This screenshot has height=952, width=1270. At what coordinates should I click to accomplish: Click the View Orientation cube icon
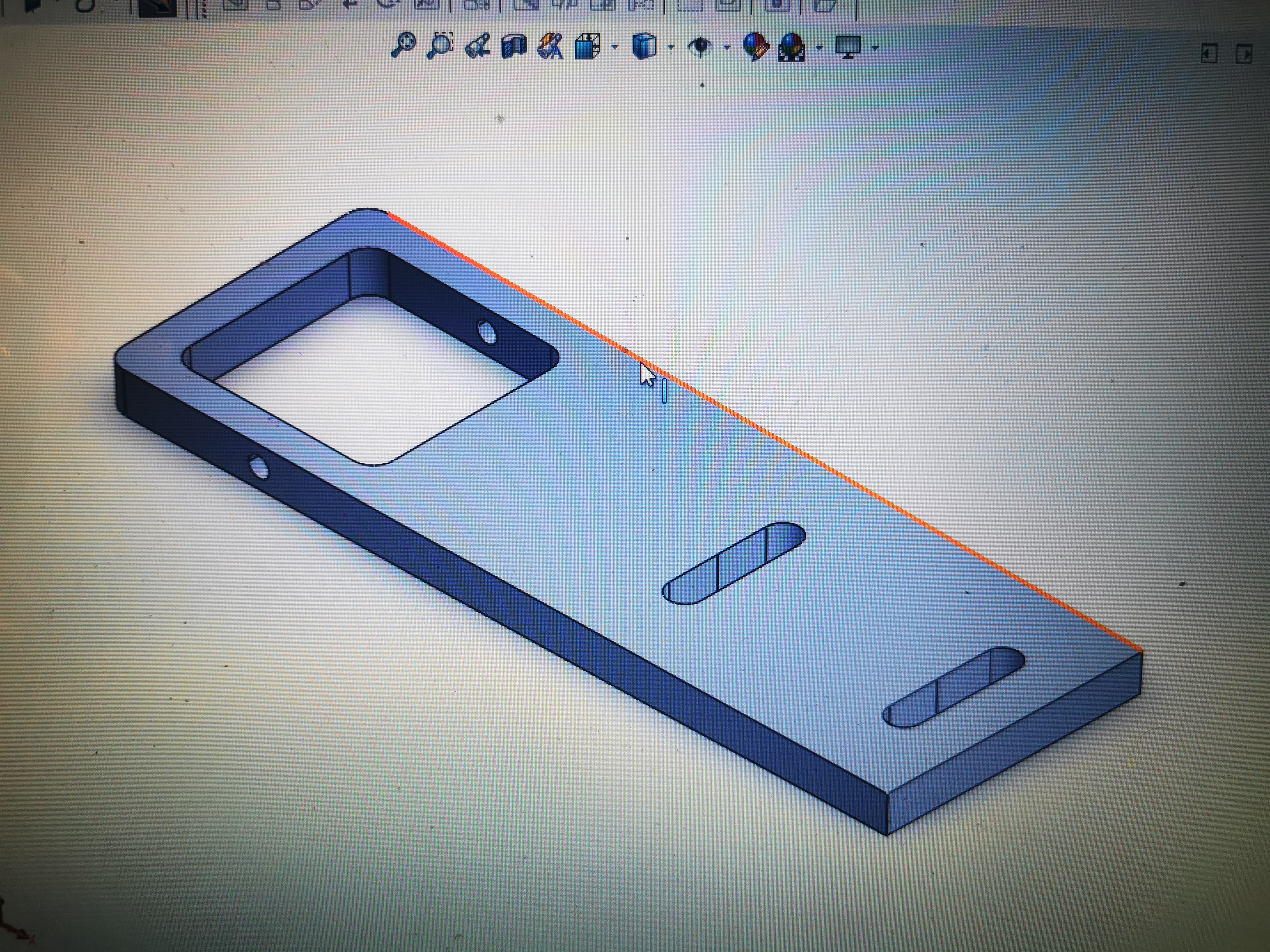coord(587,47)
